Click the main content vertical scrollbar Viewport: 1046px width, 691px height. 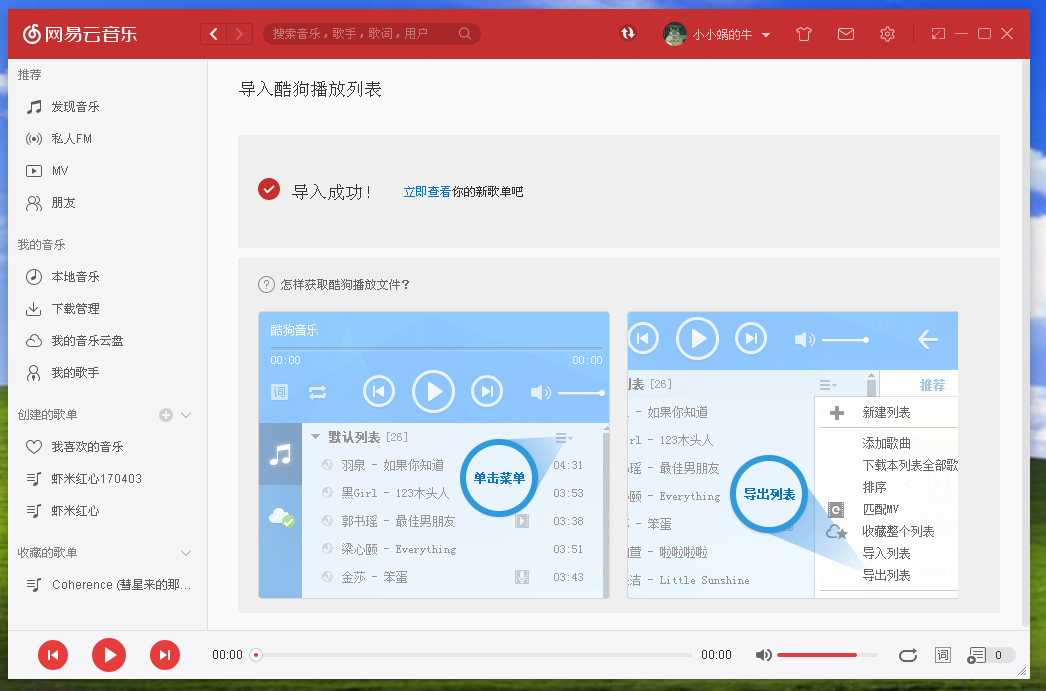[x=1026, y=343]
